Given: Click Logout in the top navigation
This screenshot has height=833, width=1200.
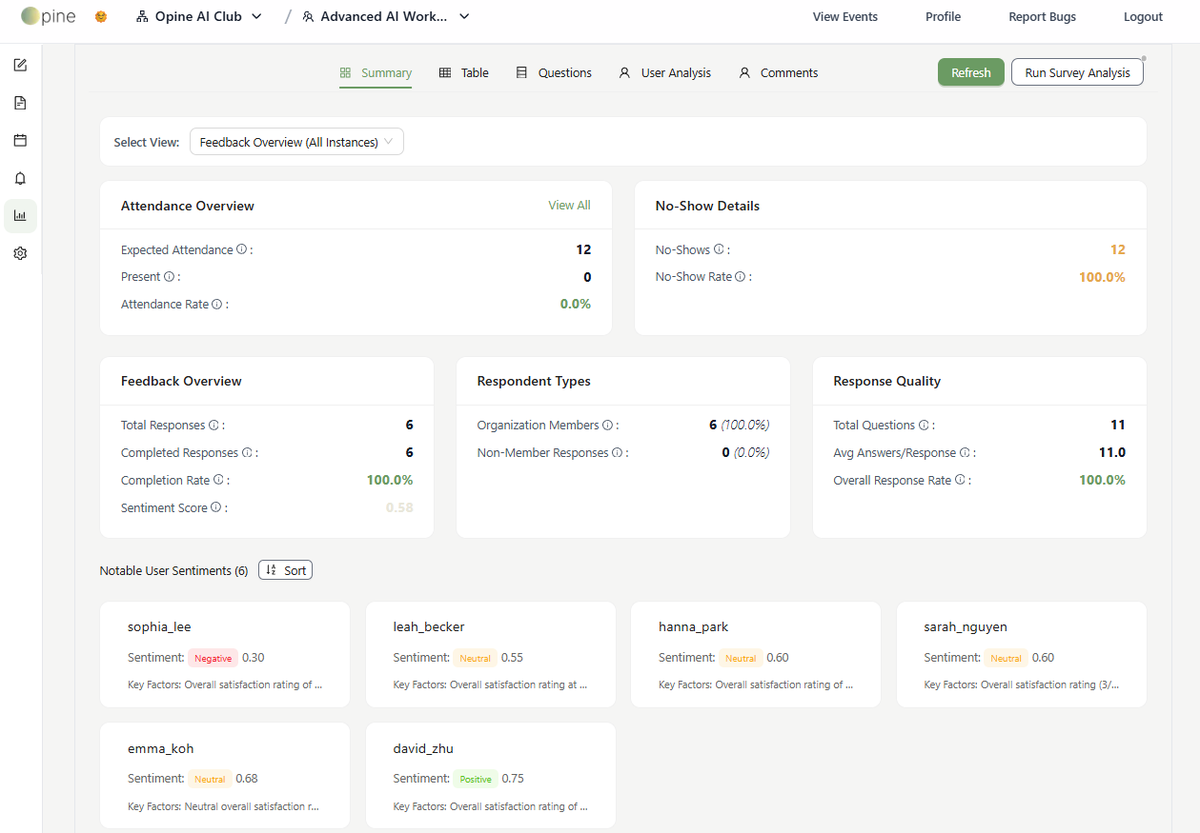Looking at the screenshot, I should click(1143, 17).
